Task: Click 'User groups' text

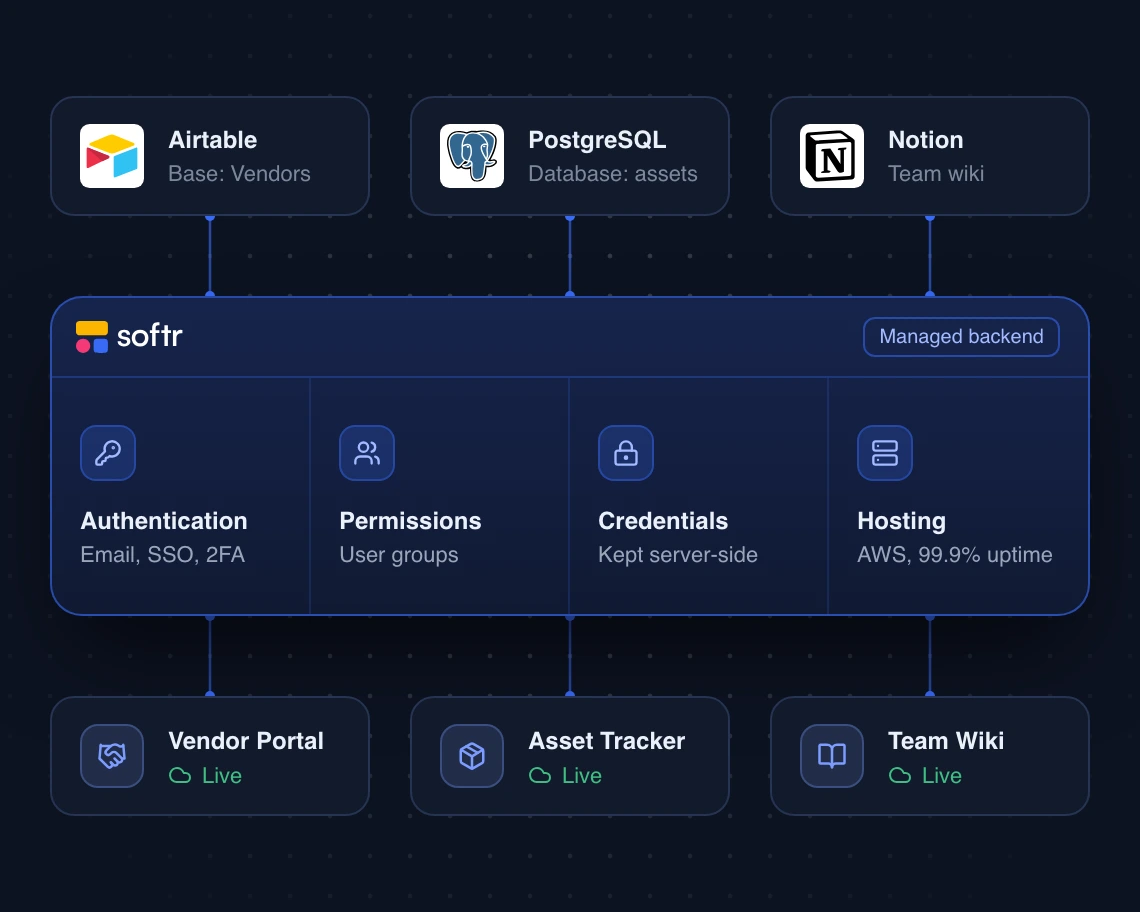Action: pyautogui.click(x=398, y=555)
